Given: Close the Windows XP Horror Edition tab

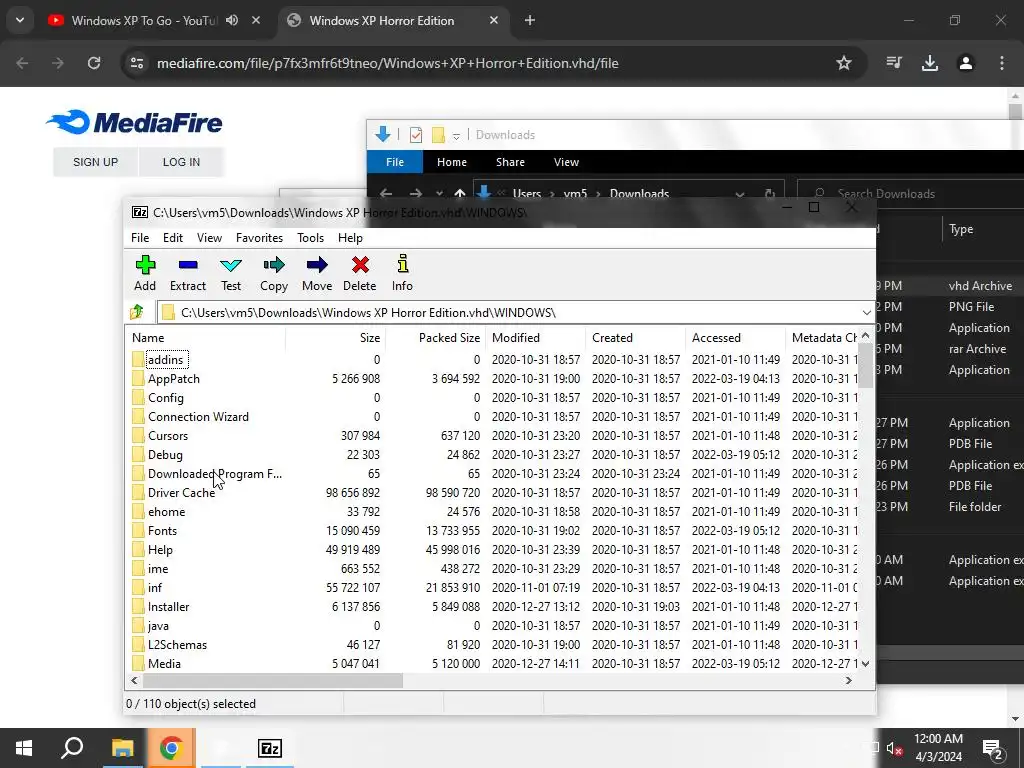Looking at the screenshot, I should click(494, 20).
